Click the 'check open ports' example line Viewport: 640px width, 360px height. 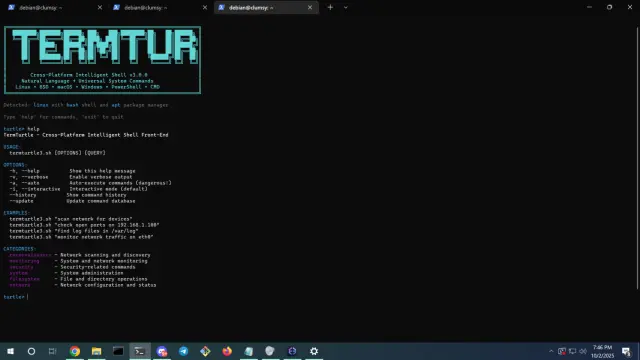click(84, 225)
